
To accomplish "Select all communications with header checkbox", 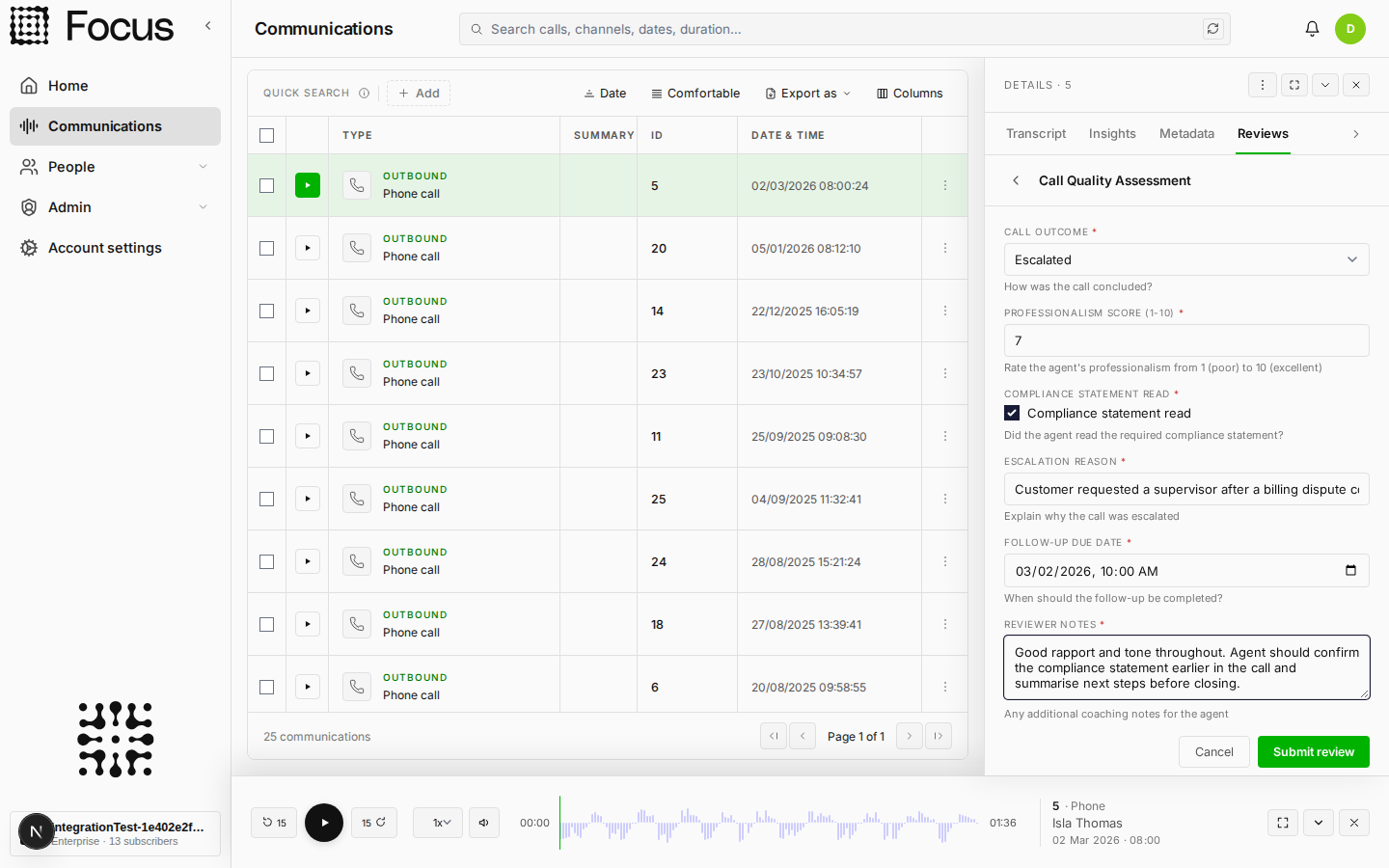I will [x=267, y=135].
